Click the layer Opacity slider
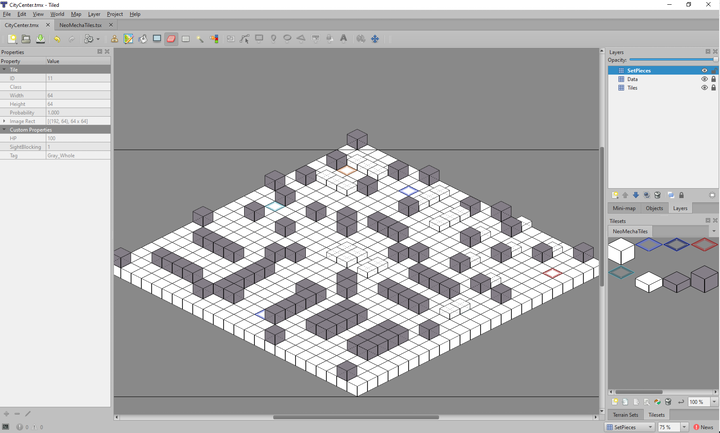 point(670,60)
